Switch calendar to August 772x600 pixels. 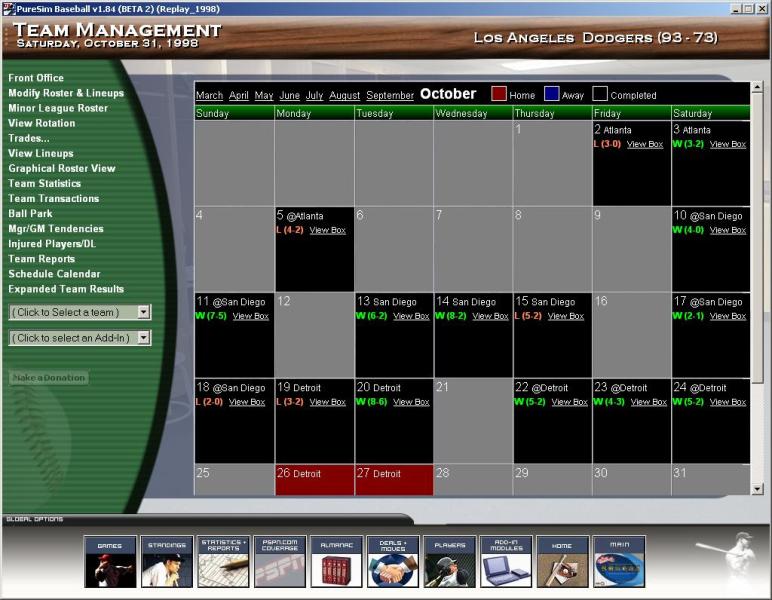click(345, 95)
